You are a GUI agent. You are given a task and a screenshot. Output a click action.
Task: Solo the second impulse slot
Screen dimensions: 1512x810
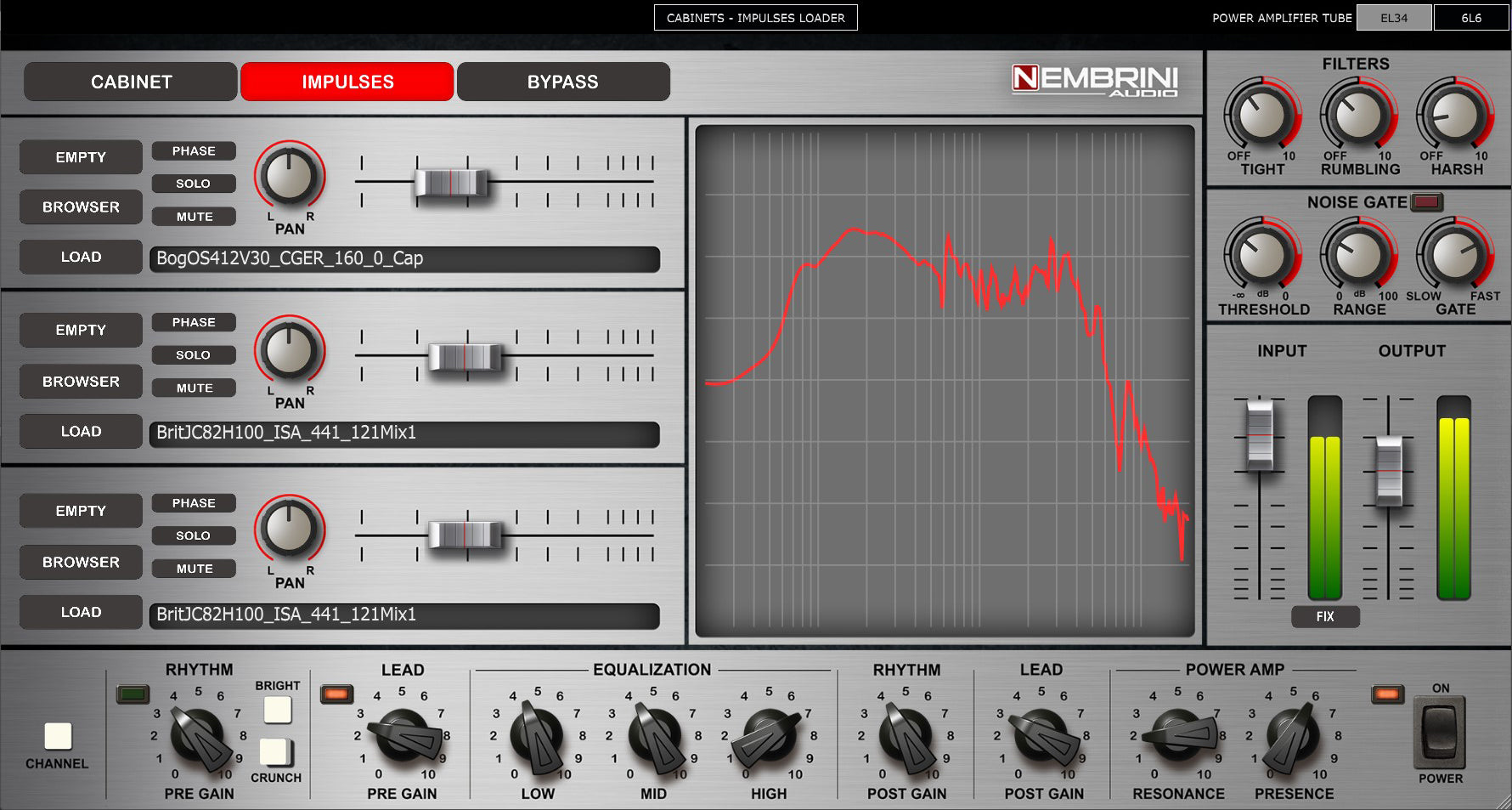click(194, 355)
